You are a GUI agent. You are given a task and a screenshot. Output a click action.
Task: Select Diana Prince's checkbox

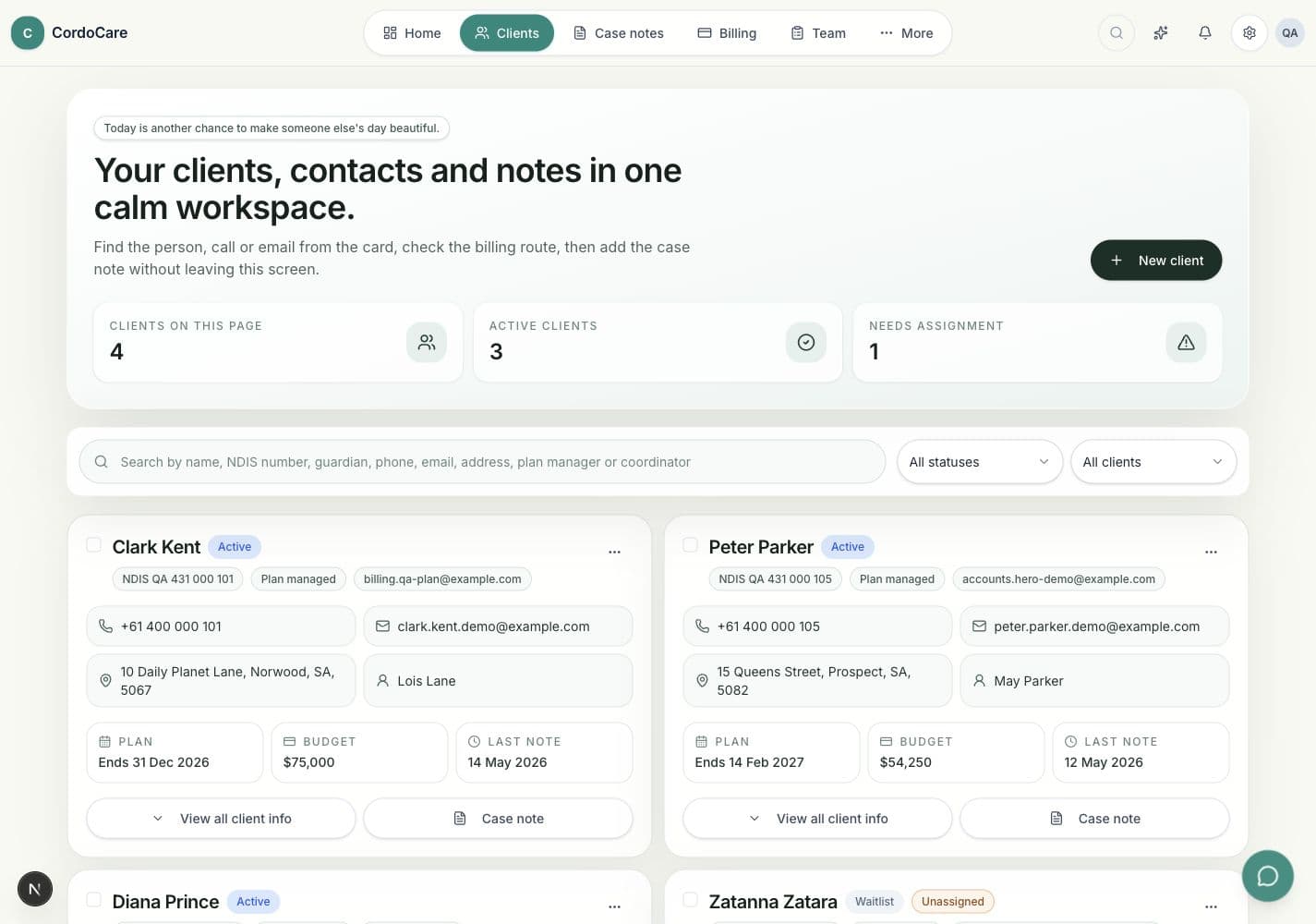(x=93, y=900)
